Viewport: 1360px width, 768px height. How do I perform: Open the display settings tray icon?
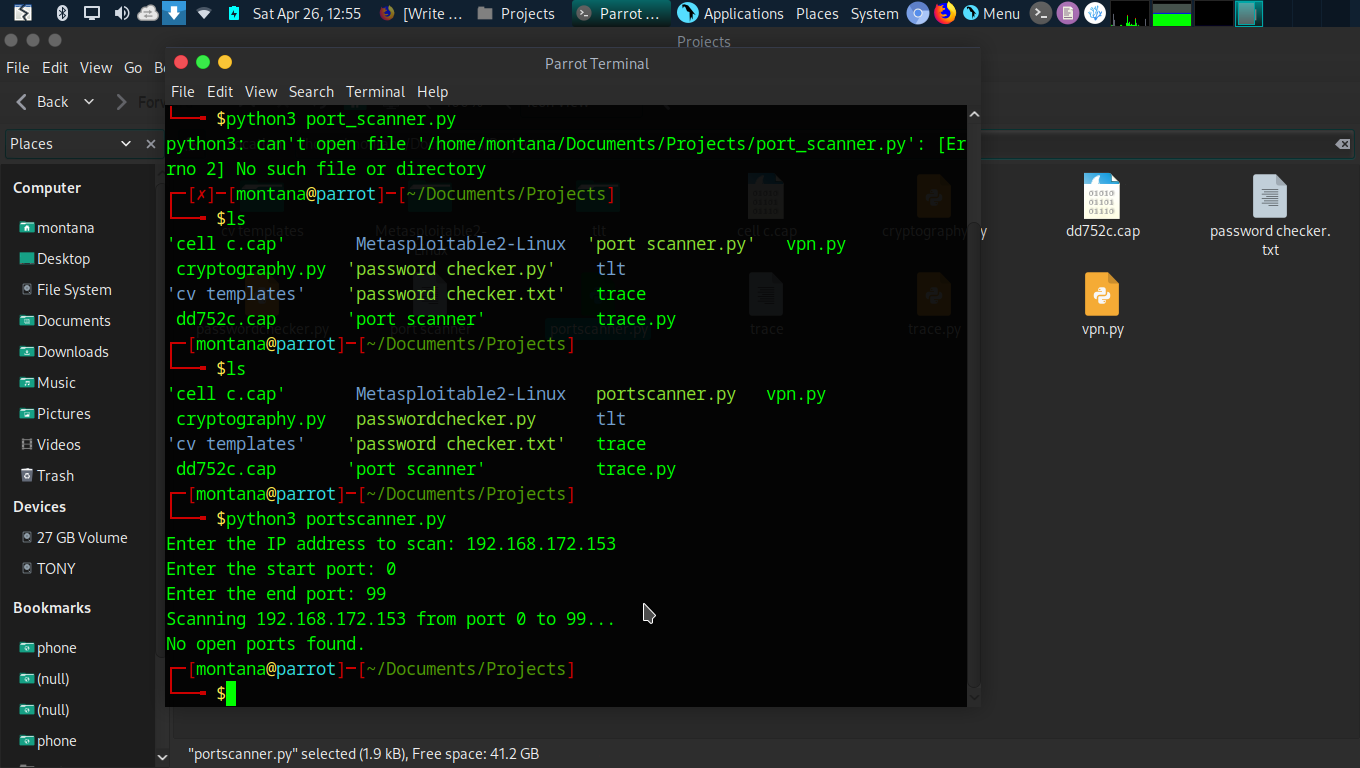[x=92, y=13]
